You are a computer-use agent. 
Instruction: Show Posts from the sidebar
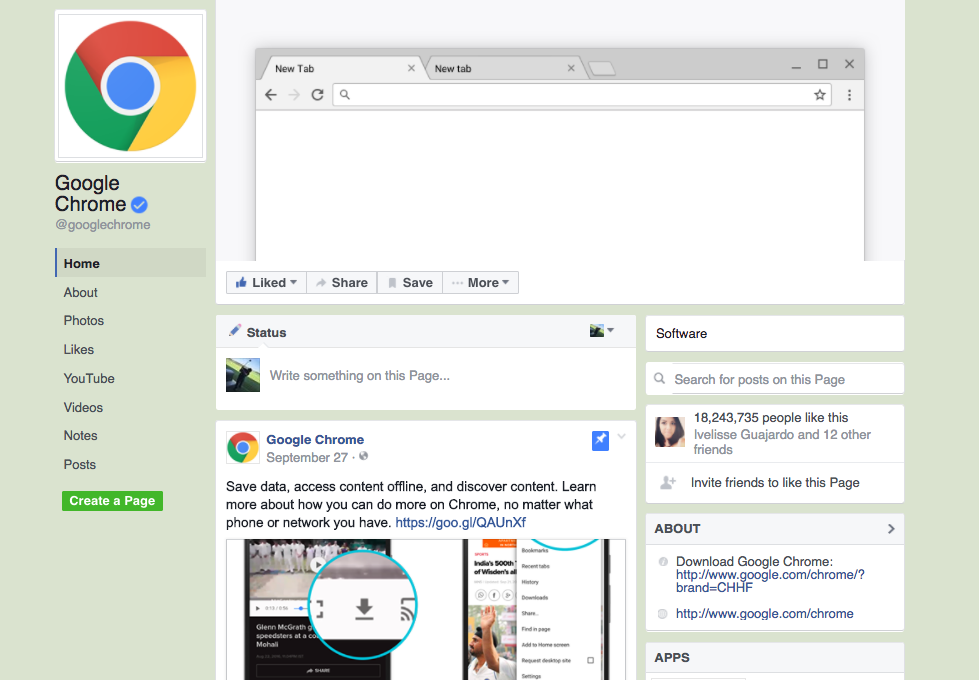point(80,465)
